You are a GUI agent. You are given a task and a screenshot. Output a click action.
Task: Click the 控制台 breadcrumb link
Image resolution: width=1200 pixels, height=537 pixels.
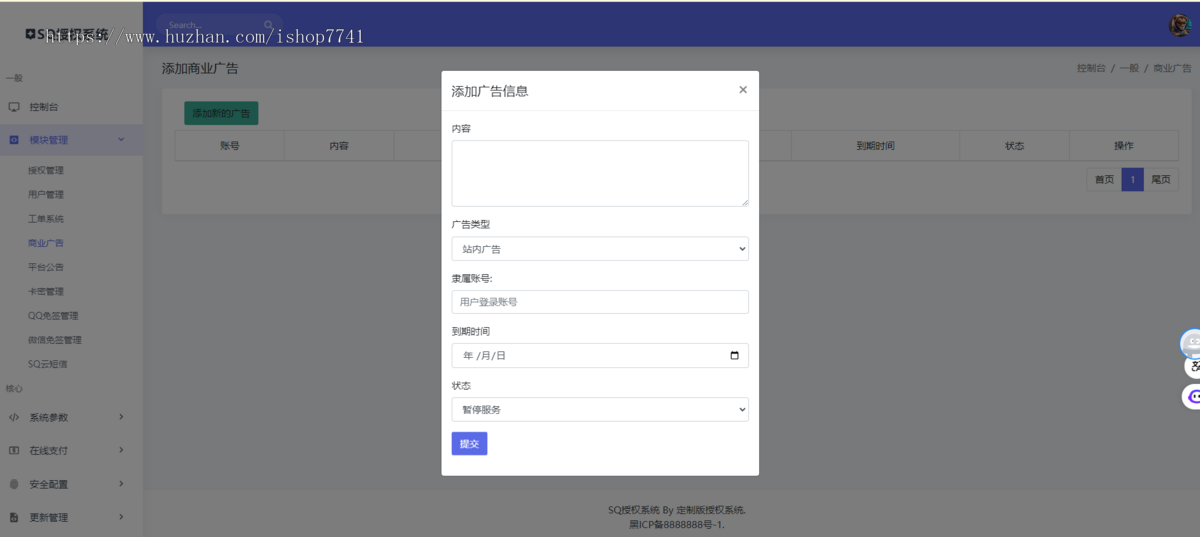click(x=1091, y=69)
